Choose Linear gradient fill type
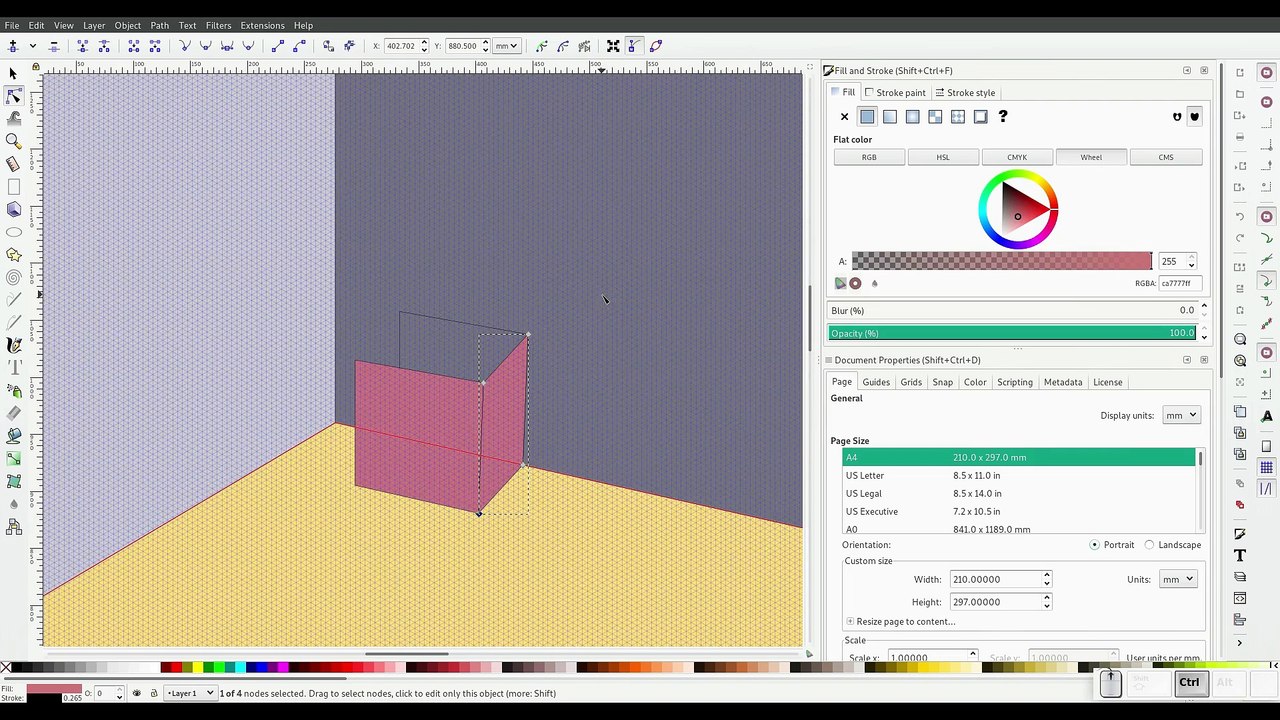The height and width of the screenshot is (720, 1280). (x=890, y=117)
